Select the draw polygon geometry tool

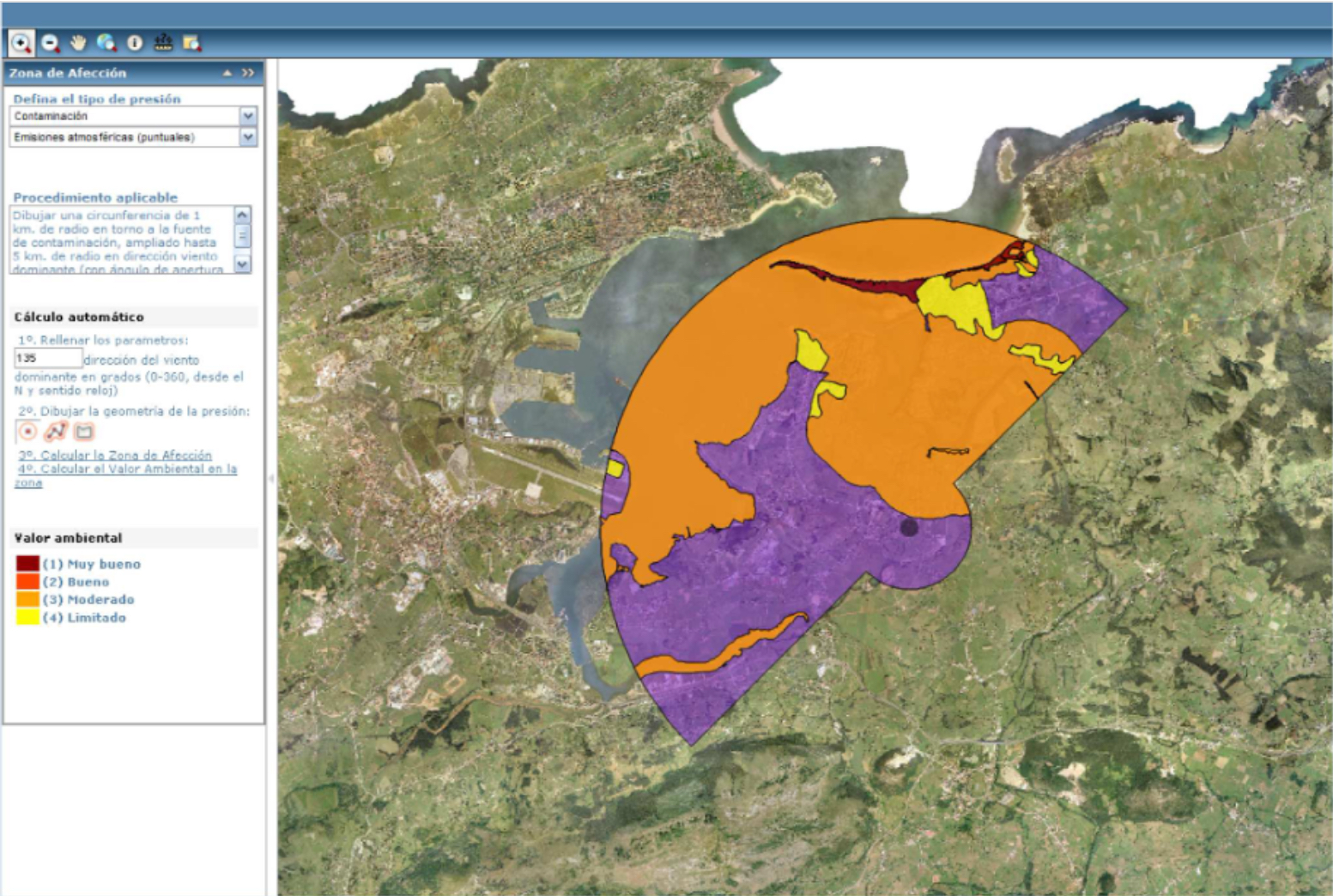pyautogui.click(x=84, y=432)
